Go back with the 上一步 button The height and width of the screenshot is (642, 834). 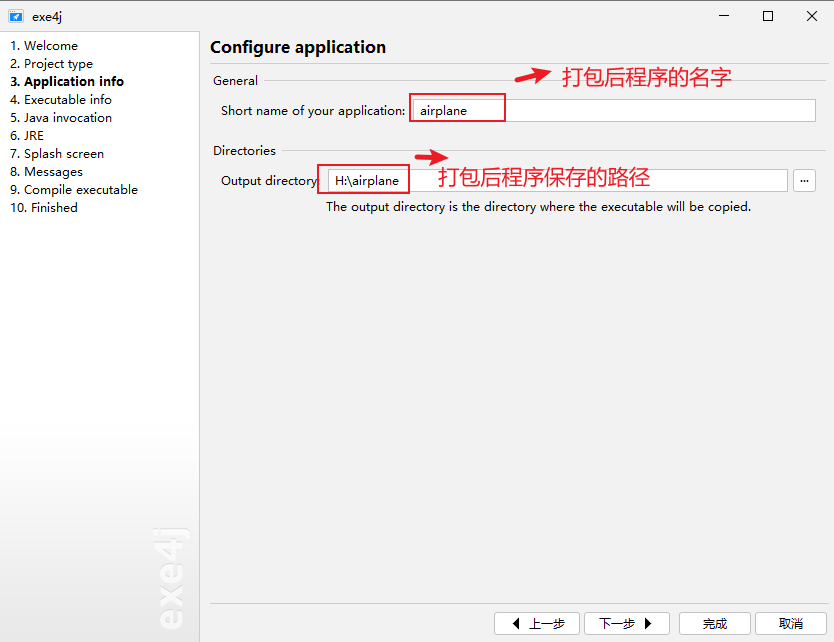click(537, 623)
